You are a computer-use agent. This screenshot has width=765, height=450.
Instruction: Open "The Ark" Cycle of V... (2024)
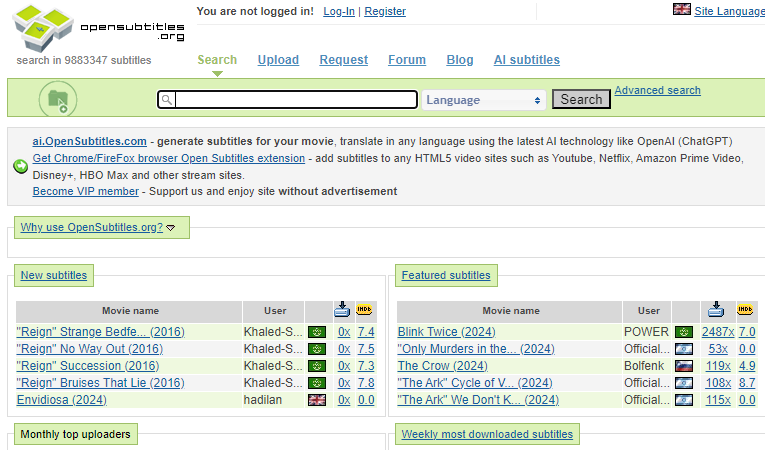click(475, 383)
